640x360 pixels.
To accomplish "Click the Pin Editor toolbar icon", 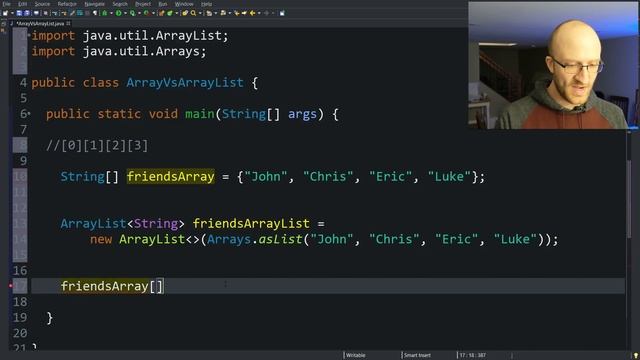I will [x=282, y=13].
